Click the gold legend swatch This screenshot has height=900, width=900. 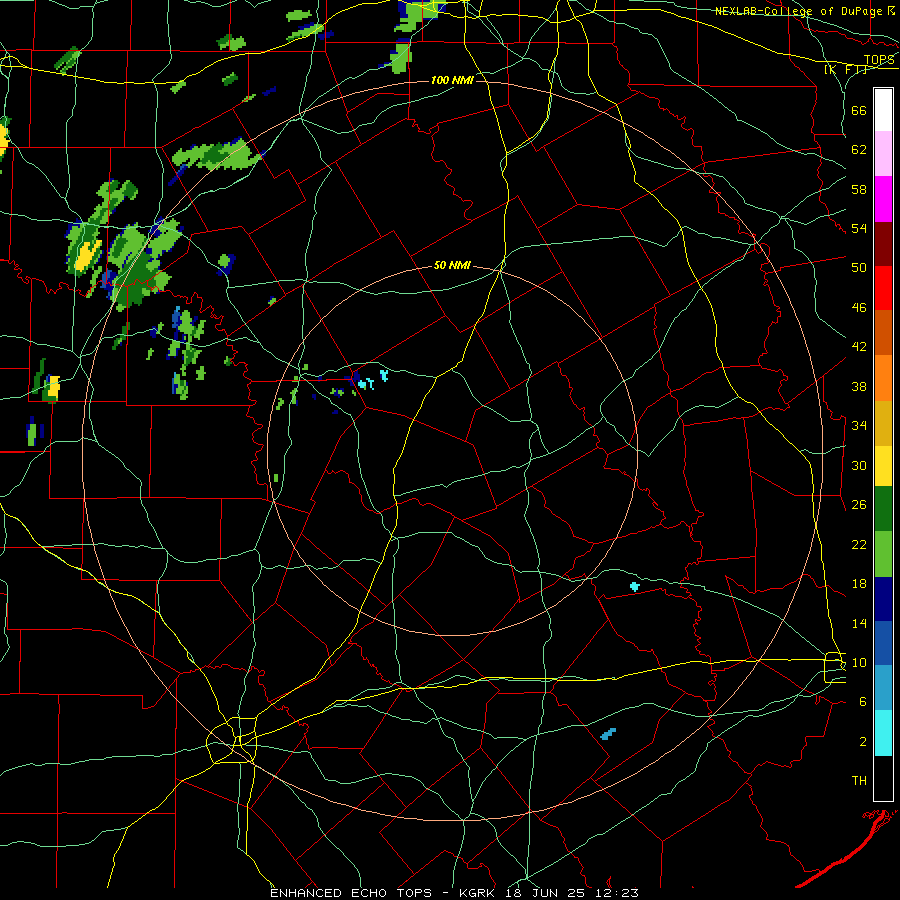tap(883, 424)
